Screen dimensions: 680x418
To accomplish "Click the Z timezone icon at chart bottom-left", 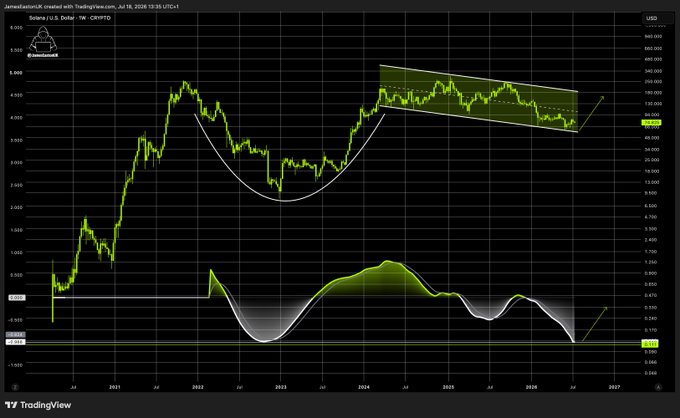I will tap(15, 387).
